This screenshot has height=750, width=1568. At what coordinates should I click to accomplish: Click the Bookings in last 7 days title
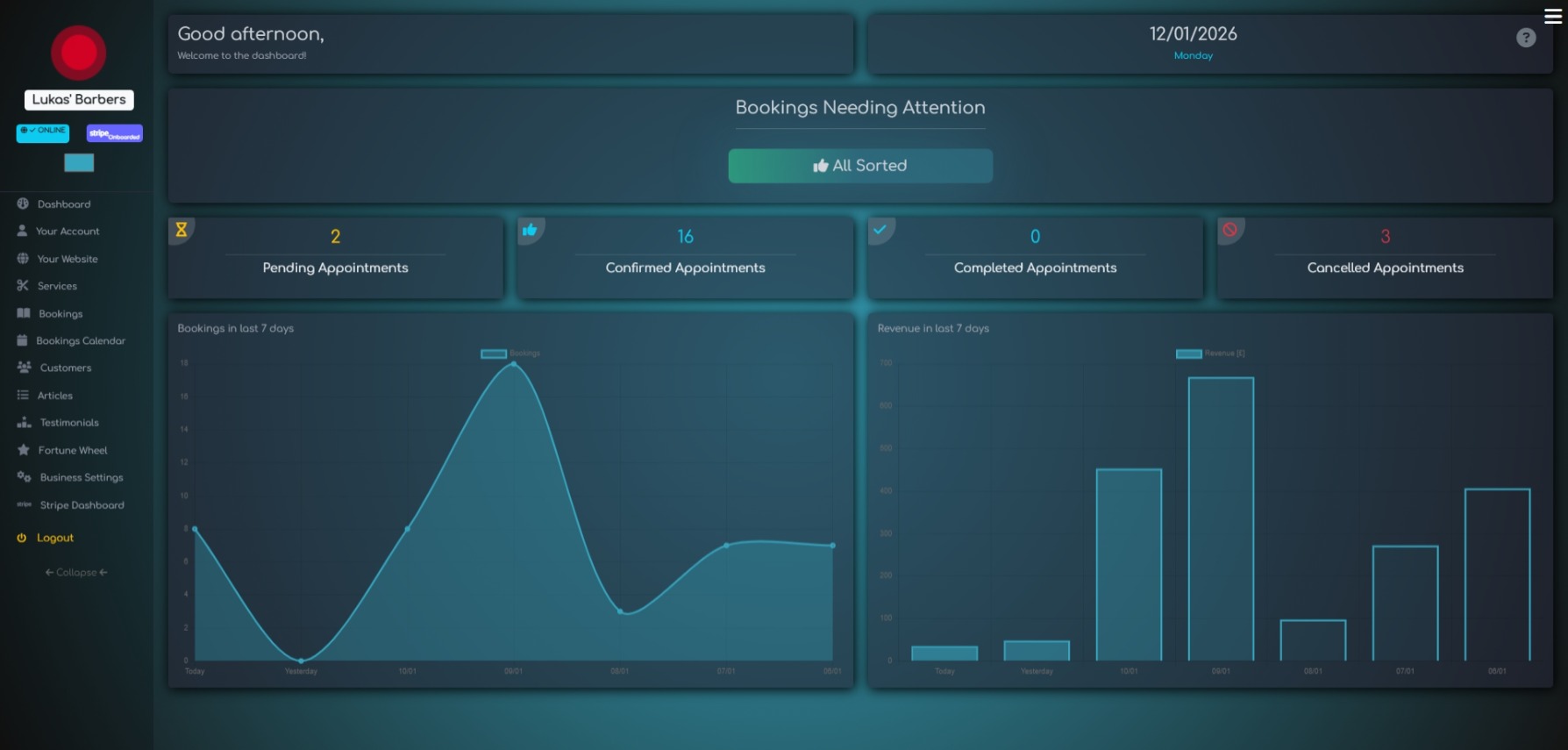[236, 328]
